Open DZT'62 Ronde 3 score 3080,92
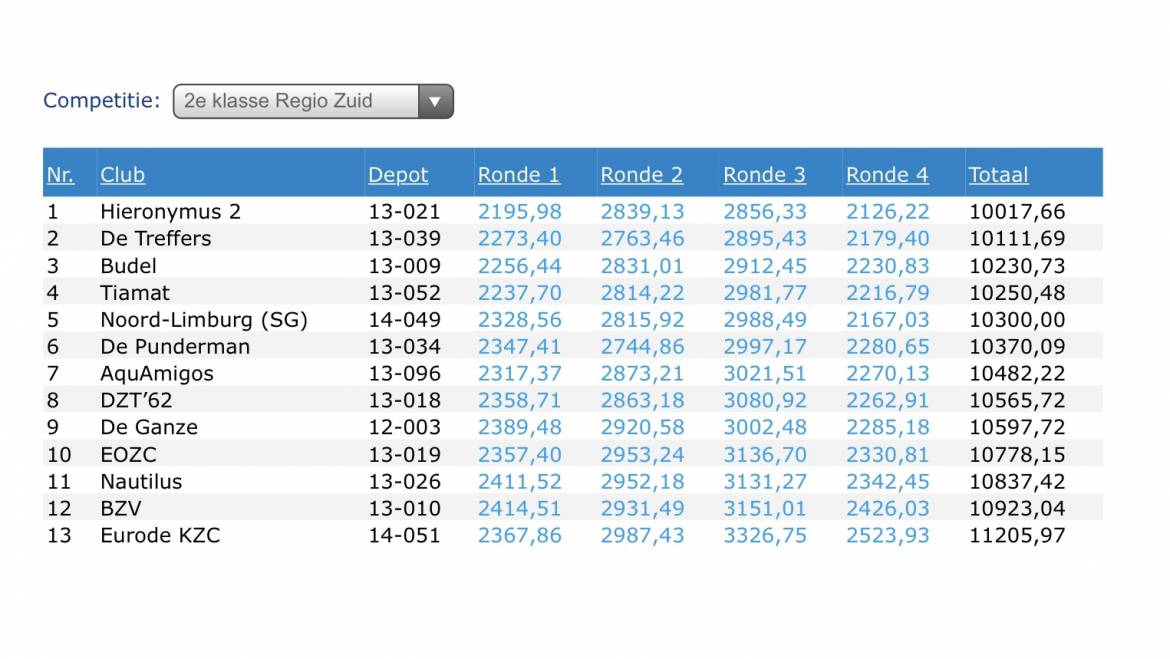The height and width of the screenshot is (659, 1170). [x=765, y=401]
